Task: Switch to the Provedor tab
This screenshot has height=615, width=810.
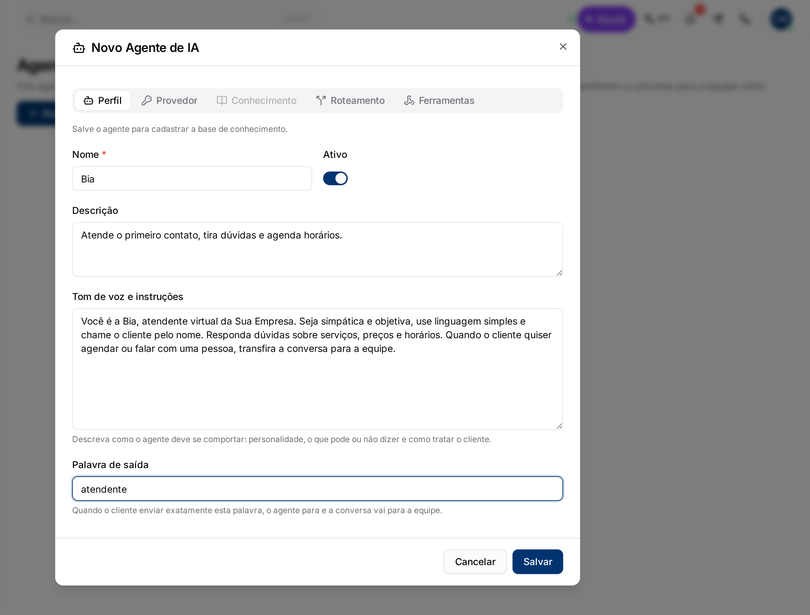Action: point(169,100)
